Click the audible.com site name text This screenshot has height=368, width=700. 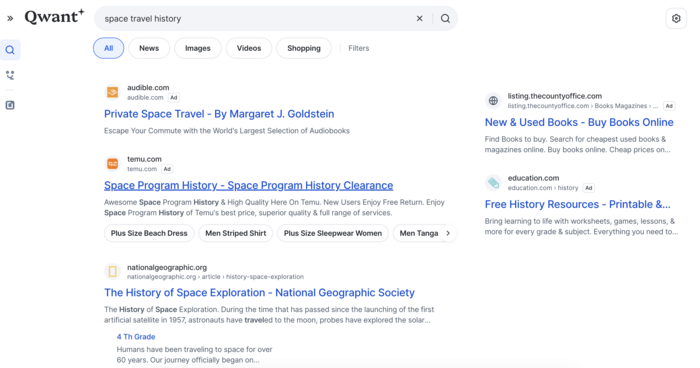point(148,88)
